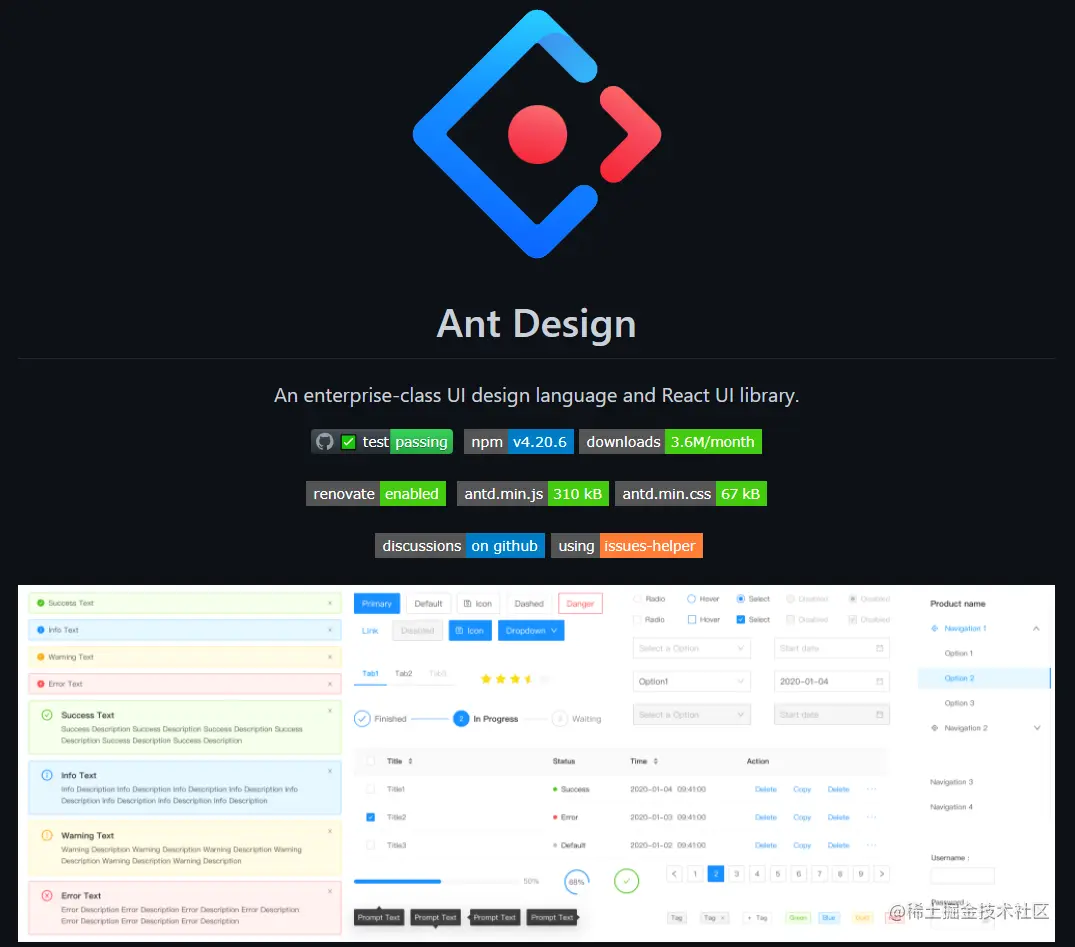Remove the closable Tag with x
This screenshot has height=947, width=1075.
coord(723,918)
